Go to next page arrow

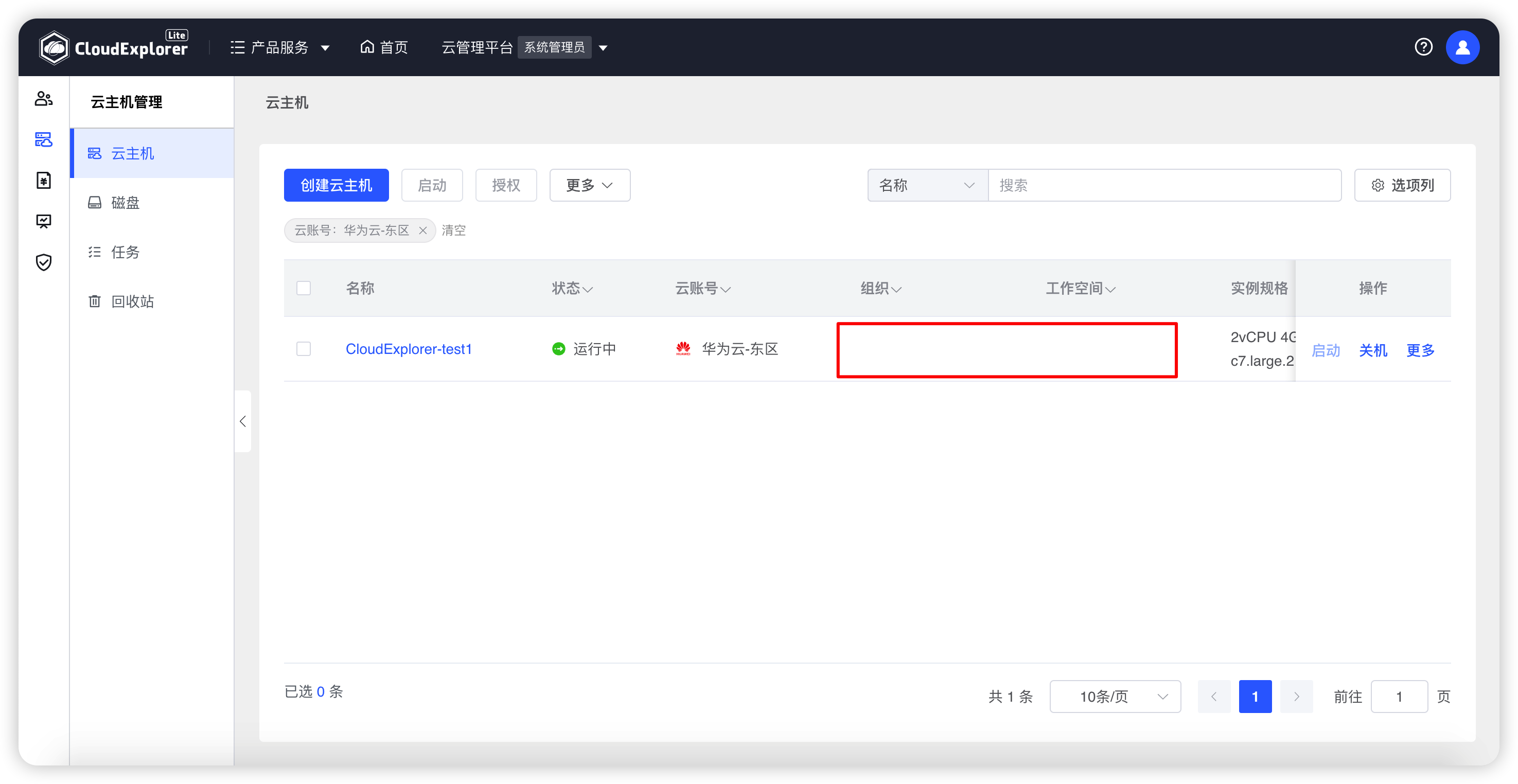point(1296,696)
